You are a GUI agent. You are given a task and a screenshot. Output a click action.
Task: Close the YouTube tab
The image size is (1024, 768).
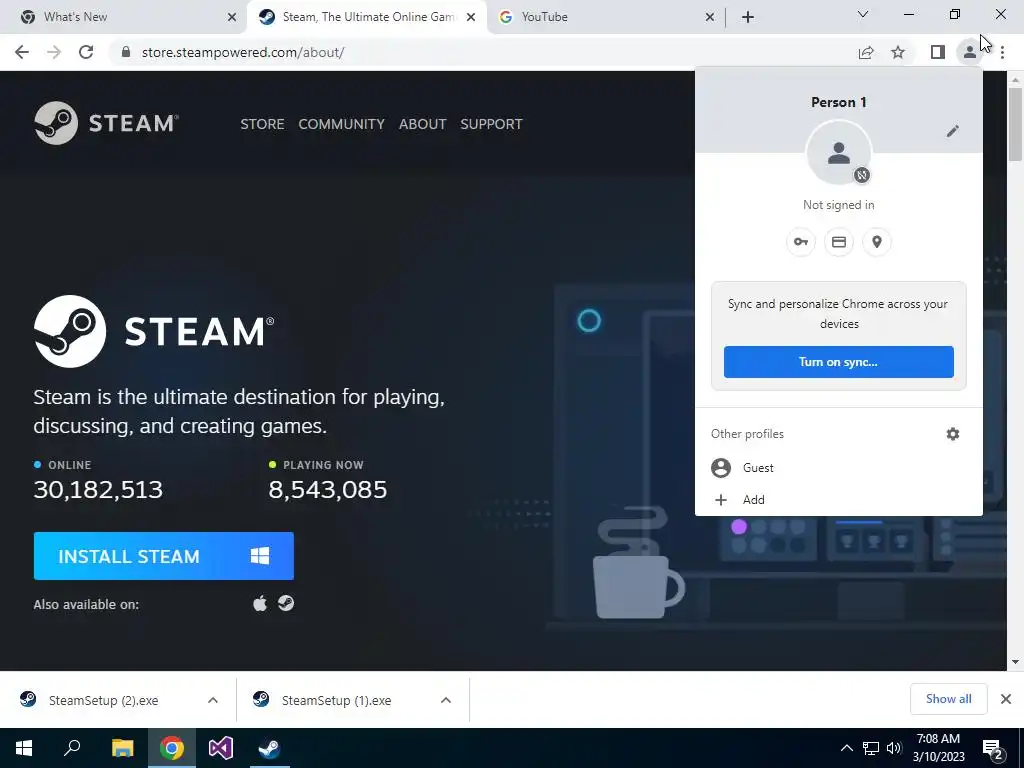point(710,17)
